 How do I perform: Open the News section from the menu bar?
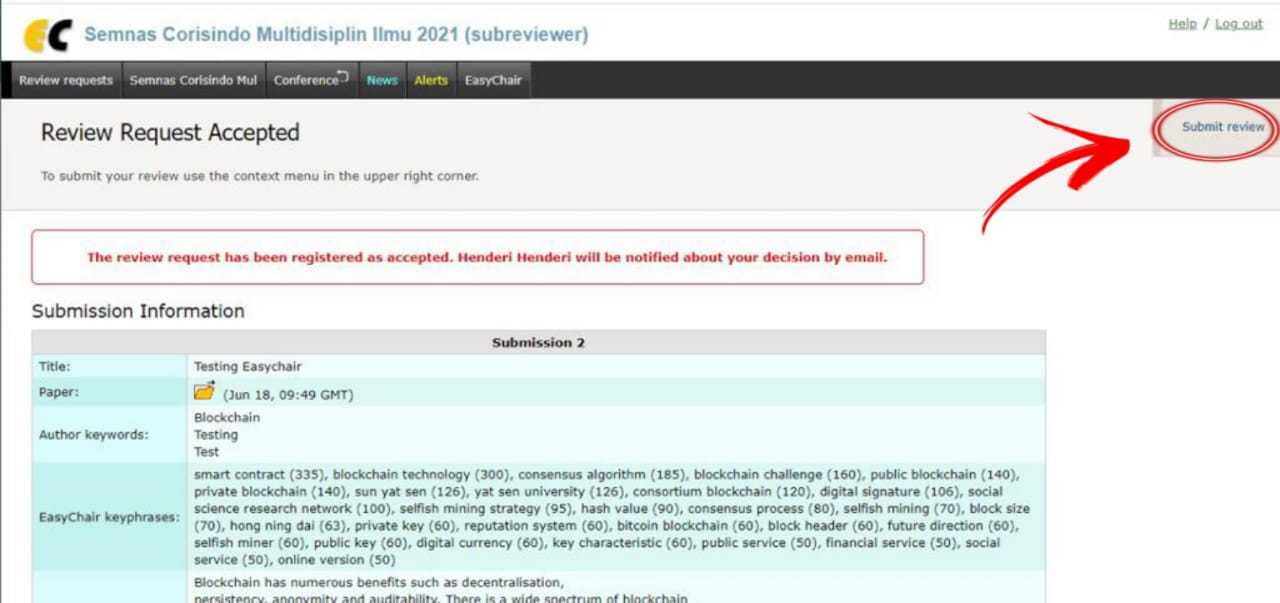click(381, 80)
